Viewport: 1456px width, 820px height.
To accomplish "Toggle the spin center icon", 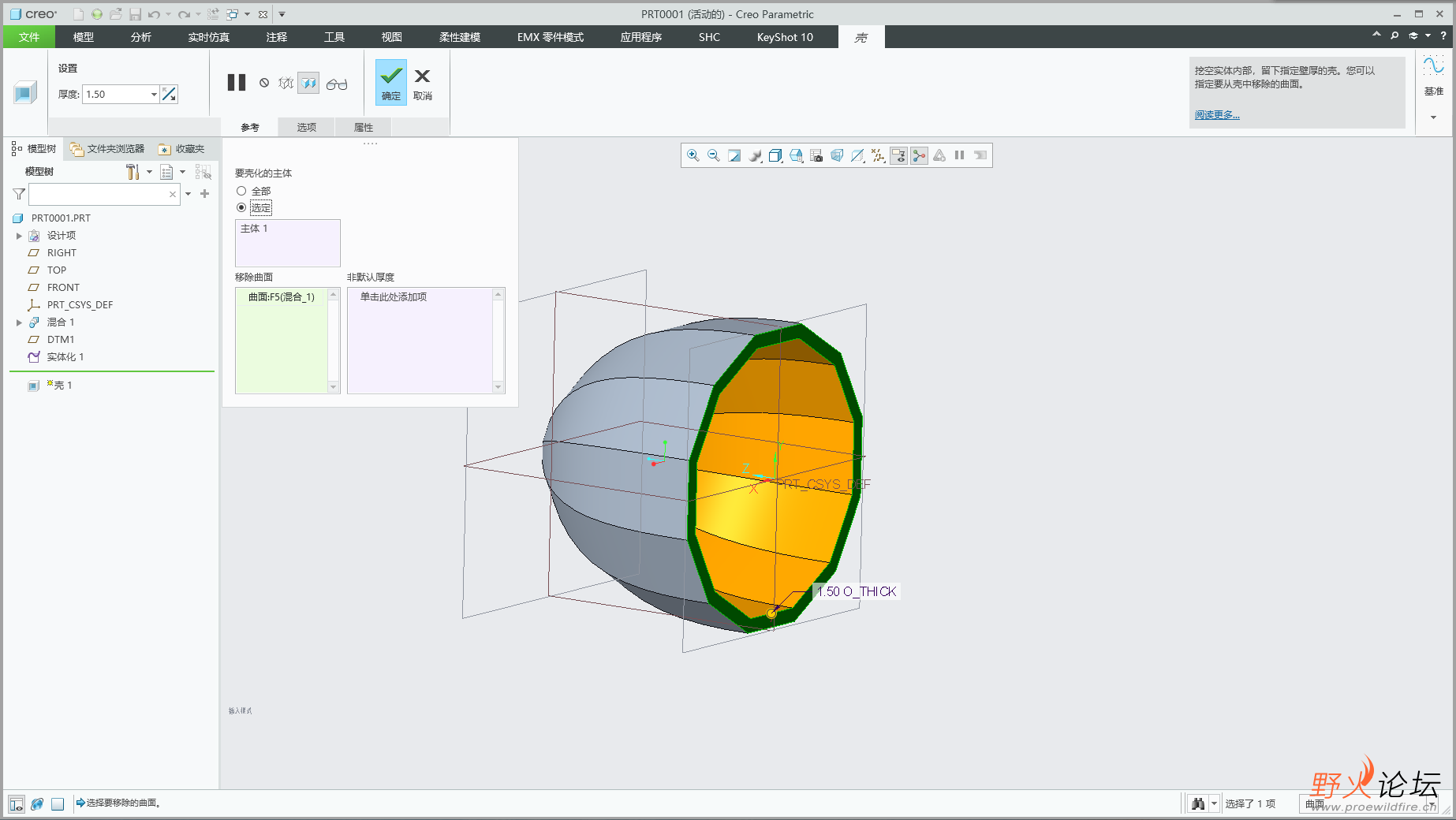I will (919, 155).
